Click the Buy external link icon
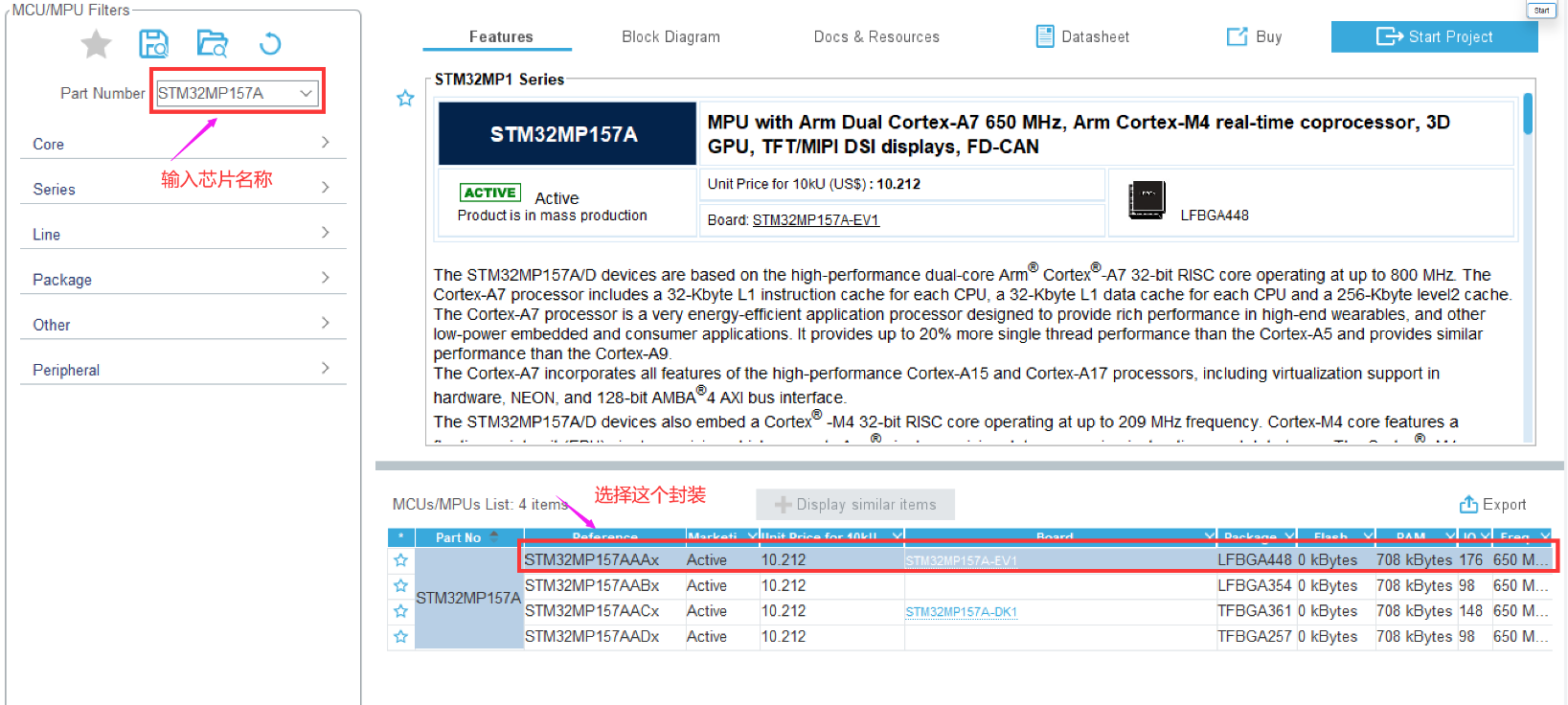This screenshot has width=1568, height=705. pos(1237,36)
